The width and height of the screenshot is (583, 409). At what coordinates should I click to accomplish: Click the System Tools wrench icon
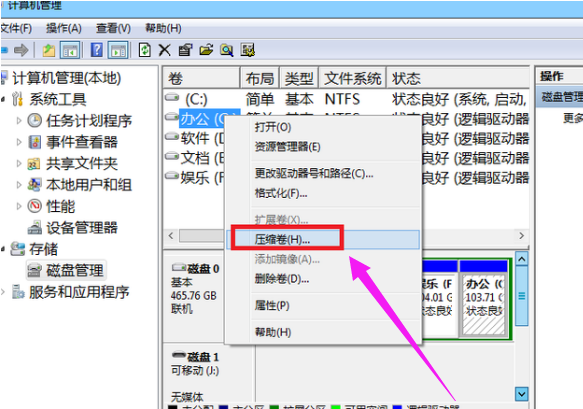tap(17, 99)
